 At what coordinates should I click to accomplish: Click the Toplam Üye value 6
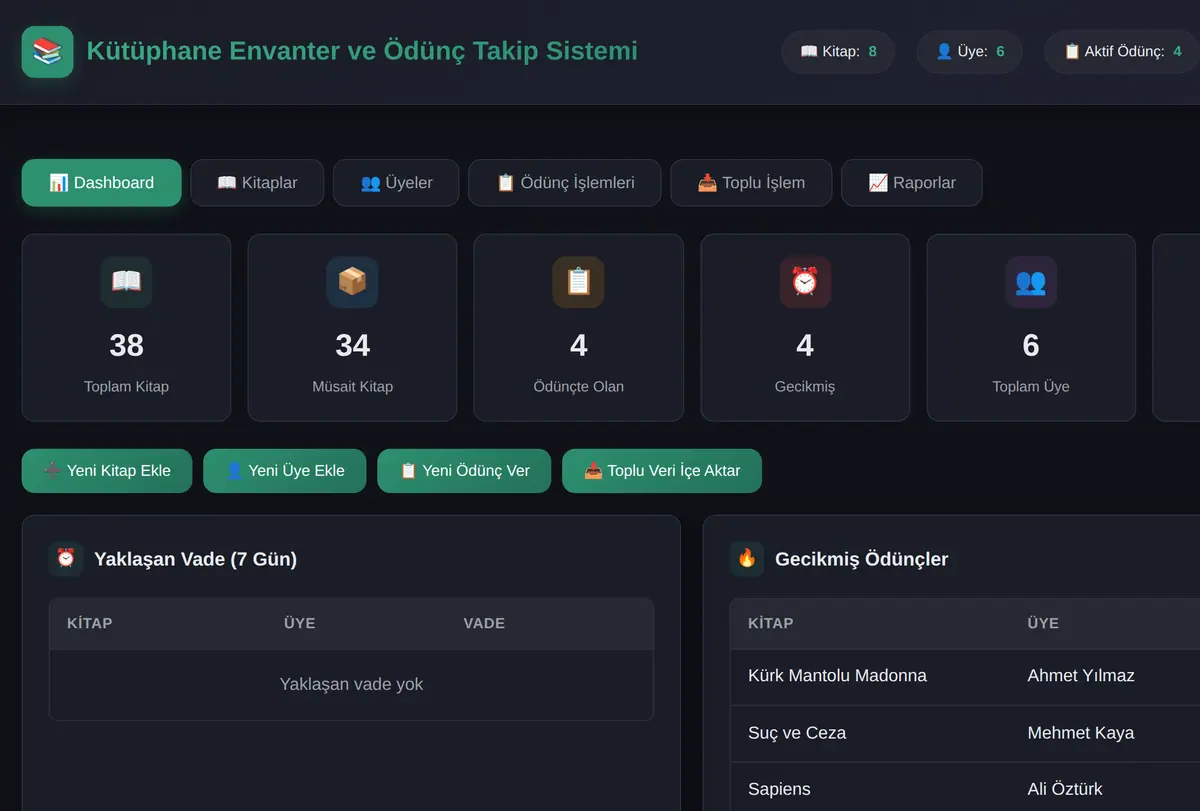(x=1031, y=346)
